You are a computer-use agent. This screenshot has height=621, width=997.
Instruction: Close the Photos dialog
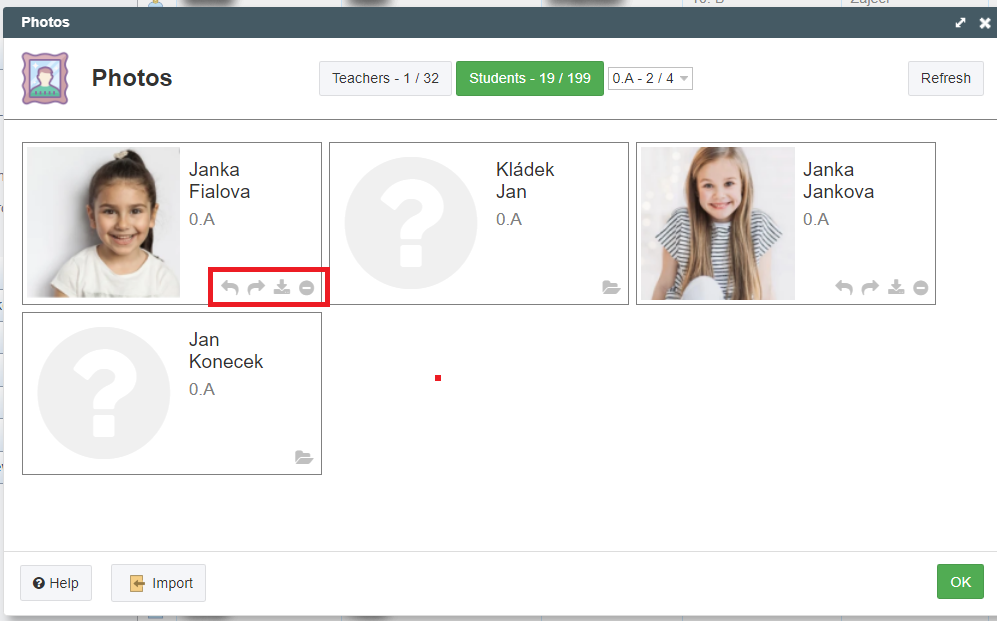(985, 23)
